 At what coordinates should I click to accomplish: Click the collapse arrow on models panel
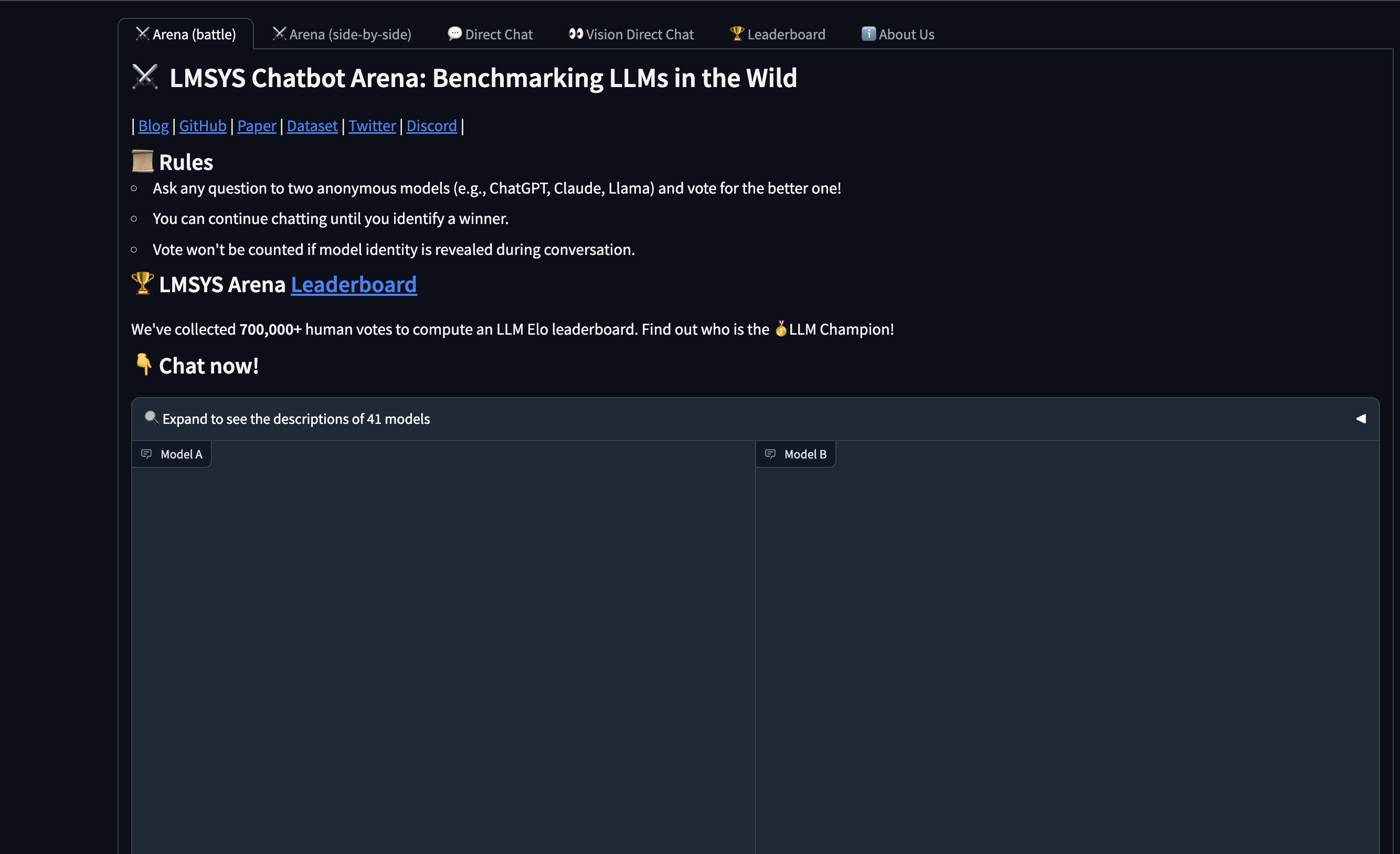pyautogui.click(x=1361, y=418)
